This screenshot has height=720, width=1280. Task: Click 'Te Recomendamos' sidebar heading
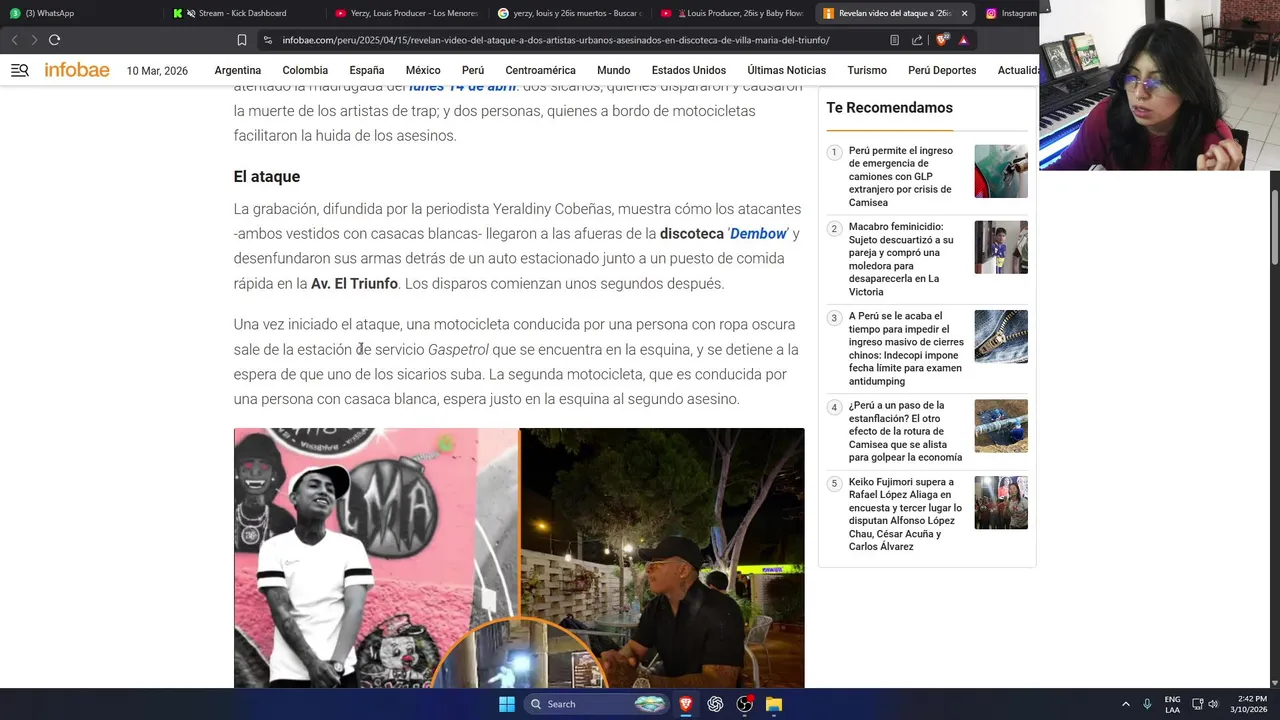click(889, 108)
